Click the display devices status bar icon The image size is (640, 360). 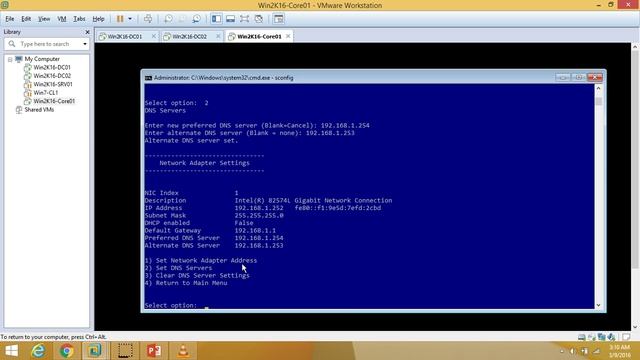[x=601, y=337]
